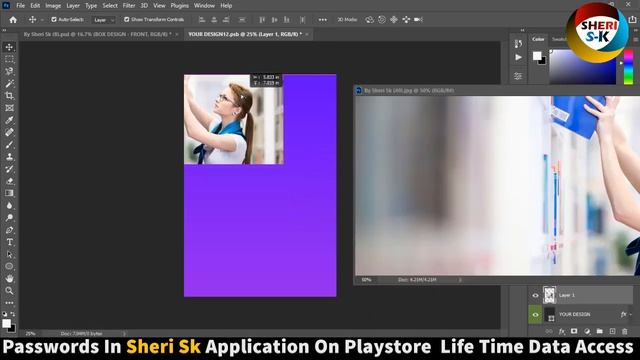Select the YOUR DESIGN layer thumbnail
Viewport: 640px width, 360px height.
[x=549, y=314]
